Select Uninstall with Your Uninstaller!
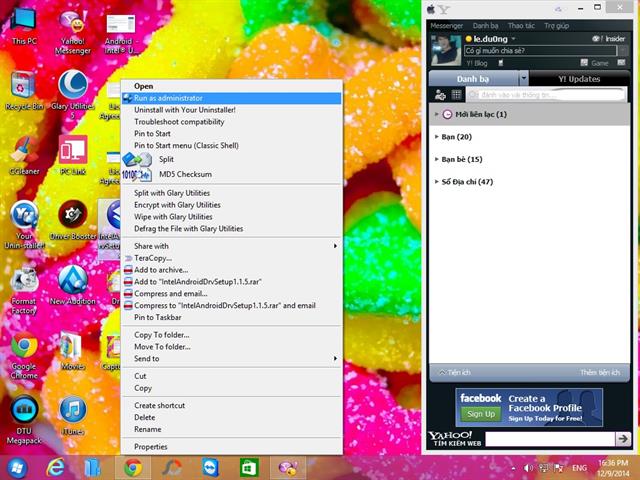The width and height of the screenshot is (640, 480). point(231,110)
